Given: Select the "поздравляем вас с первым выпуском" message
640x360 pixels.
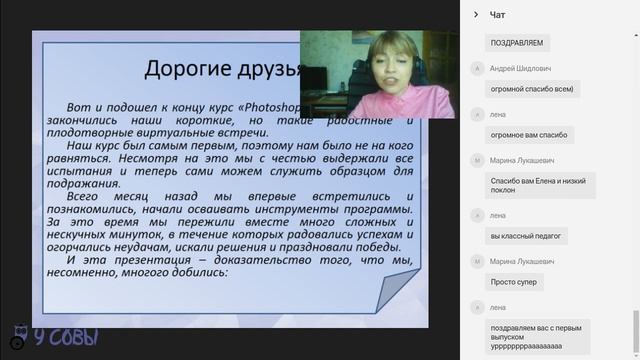Looking at the screenshot, I should 537,337.
